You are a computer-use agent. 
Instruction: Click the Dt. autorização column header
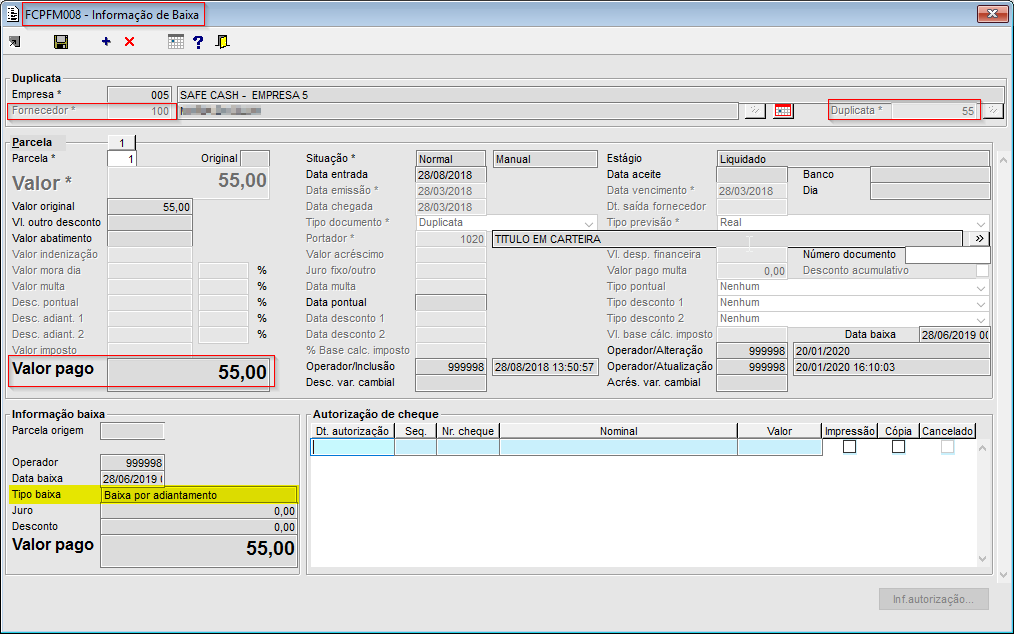352,431
